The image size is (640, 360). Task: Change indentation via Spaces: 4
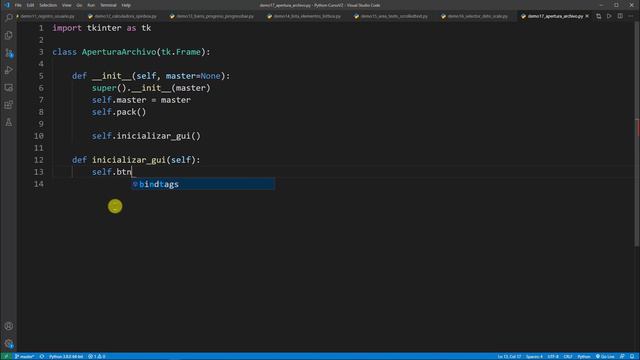(534, 356)
